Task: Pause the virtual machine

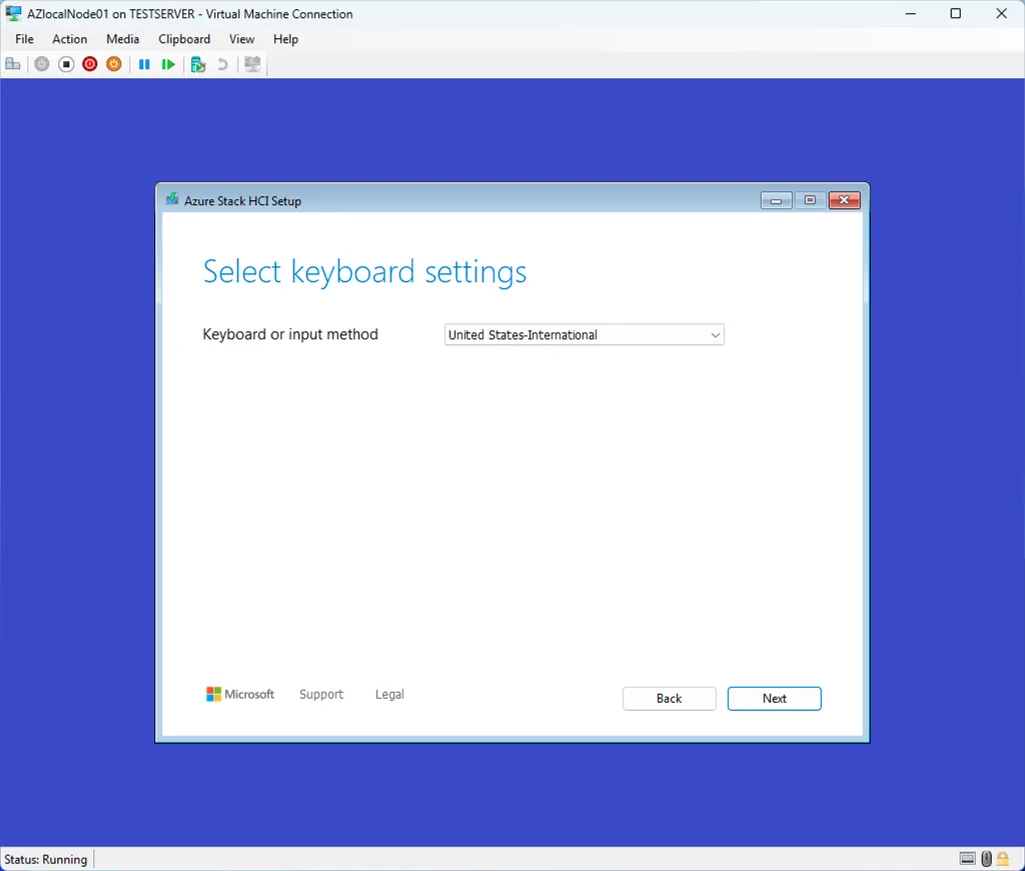Action: click(x=144, y=64)
